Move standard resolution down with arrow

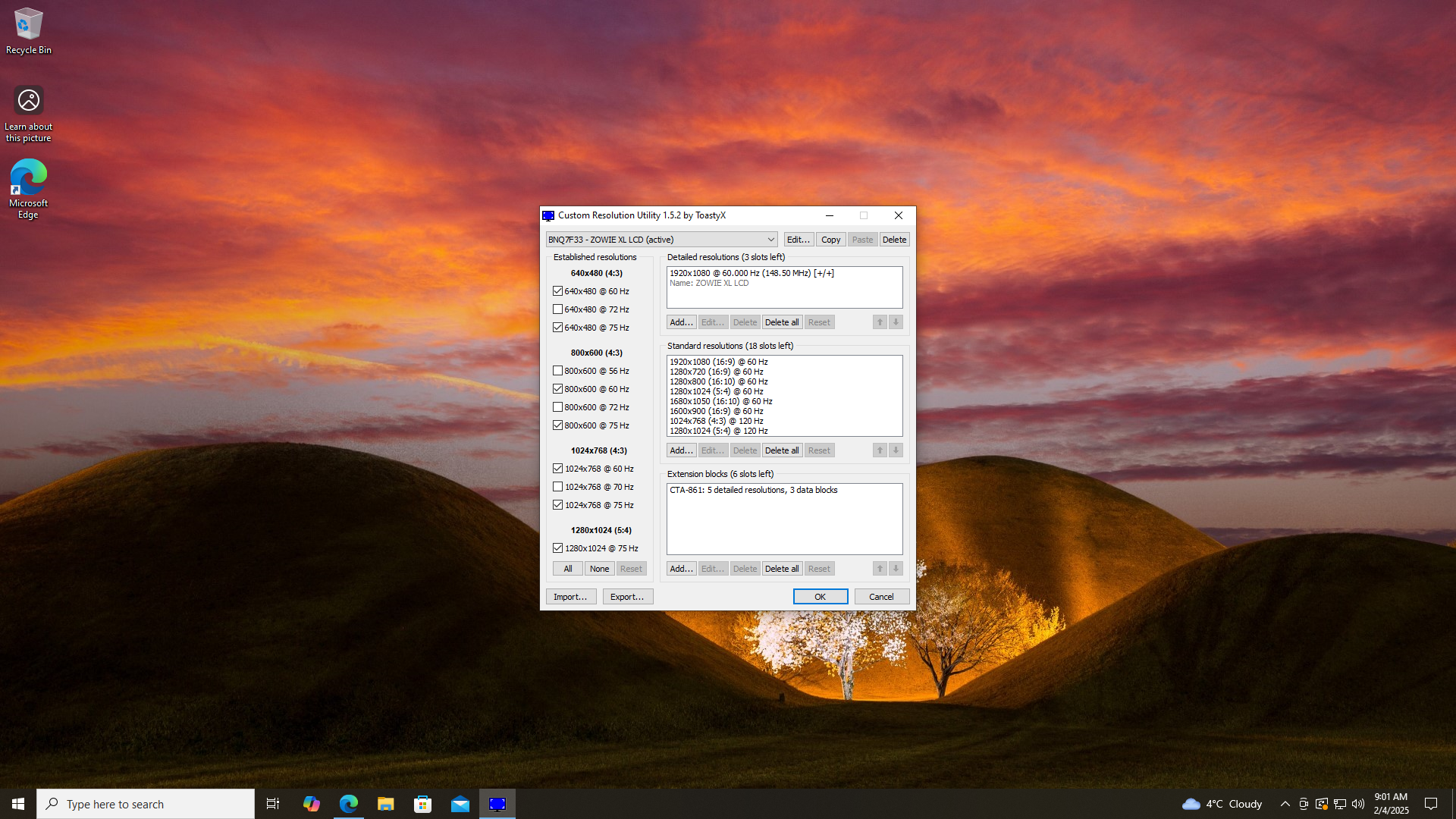(896, 450)
